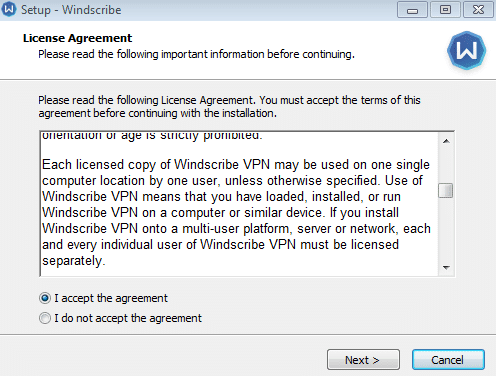Click the 'Please read the following License Agreement' instruction text
The image size is (496, 376).
click(x=229, y=107)
